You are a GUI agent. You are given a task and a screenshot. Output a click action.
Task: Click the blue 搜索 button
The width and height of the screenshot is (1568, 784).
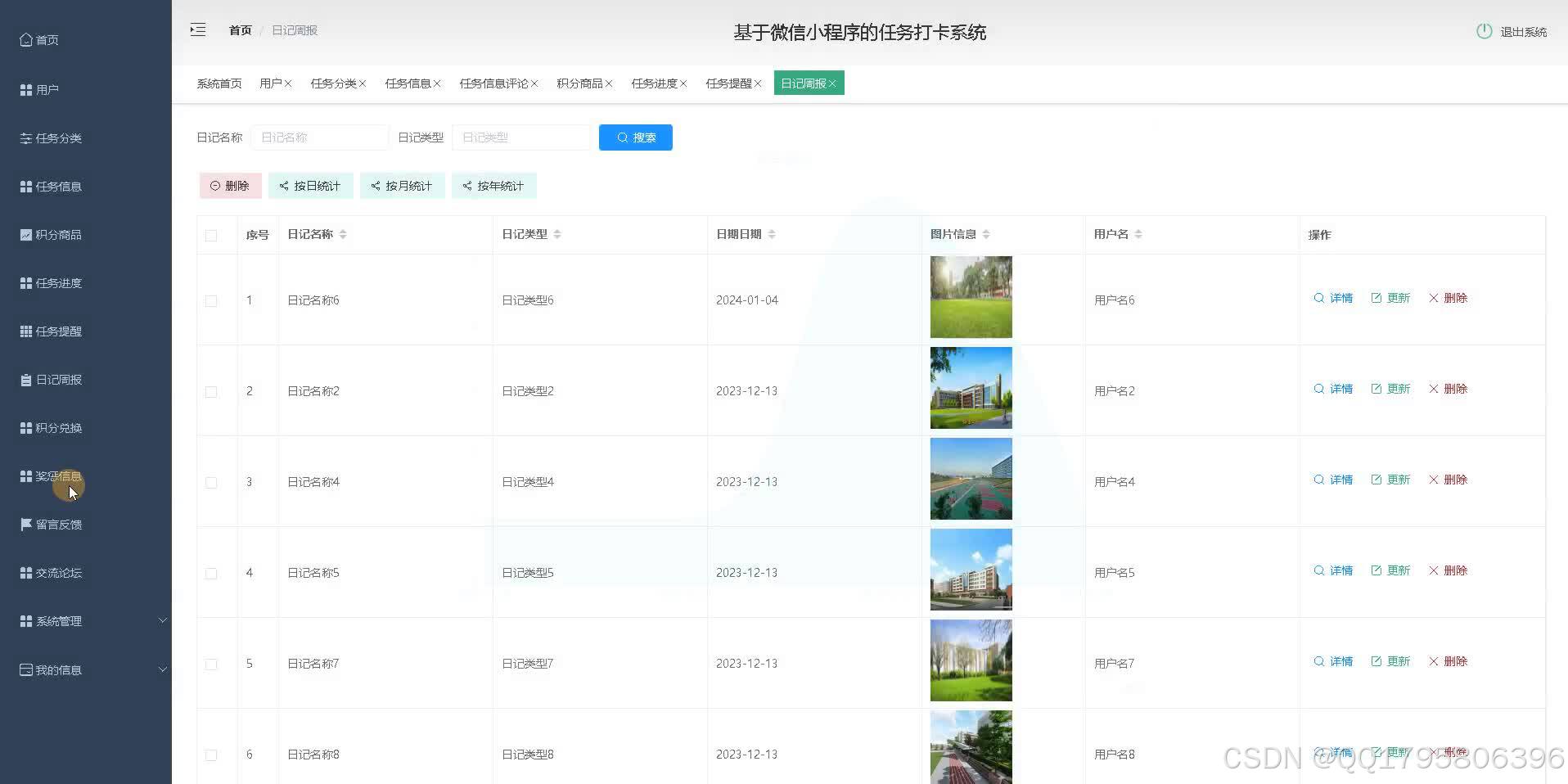pos(636,137)
